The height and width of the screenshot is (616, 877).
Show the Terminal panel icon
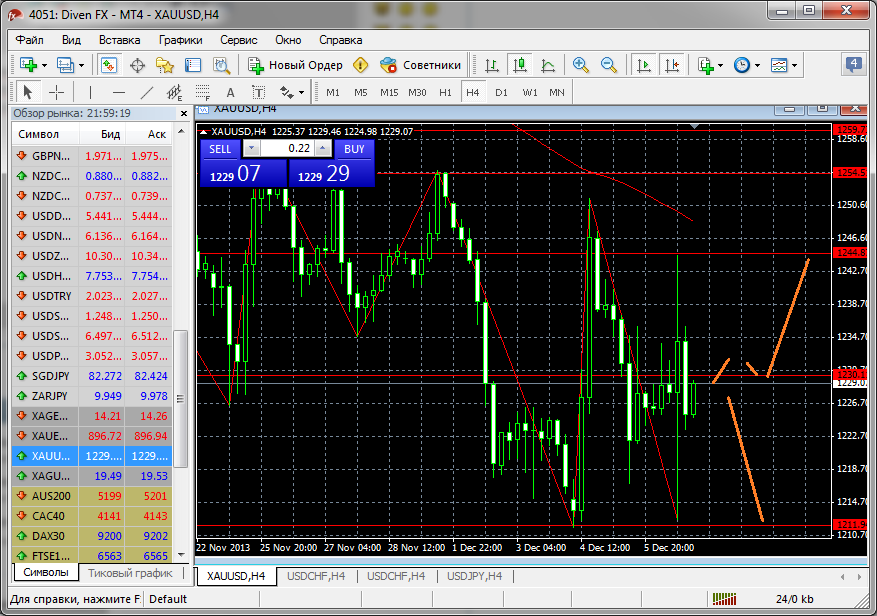pyautogui.click(x=192, y=65)
